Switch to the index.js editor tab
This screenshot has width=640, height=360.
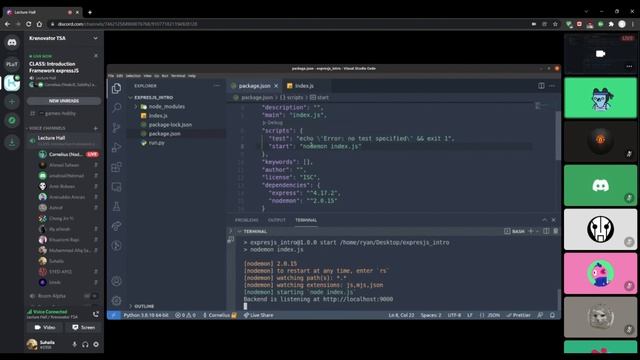[304, 86]
